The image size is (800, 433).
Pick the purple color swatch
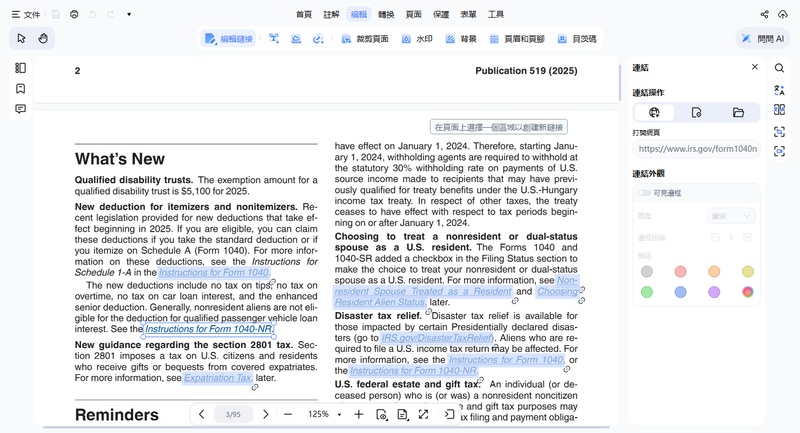[714, 292]
